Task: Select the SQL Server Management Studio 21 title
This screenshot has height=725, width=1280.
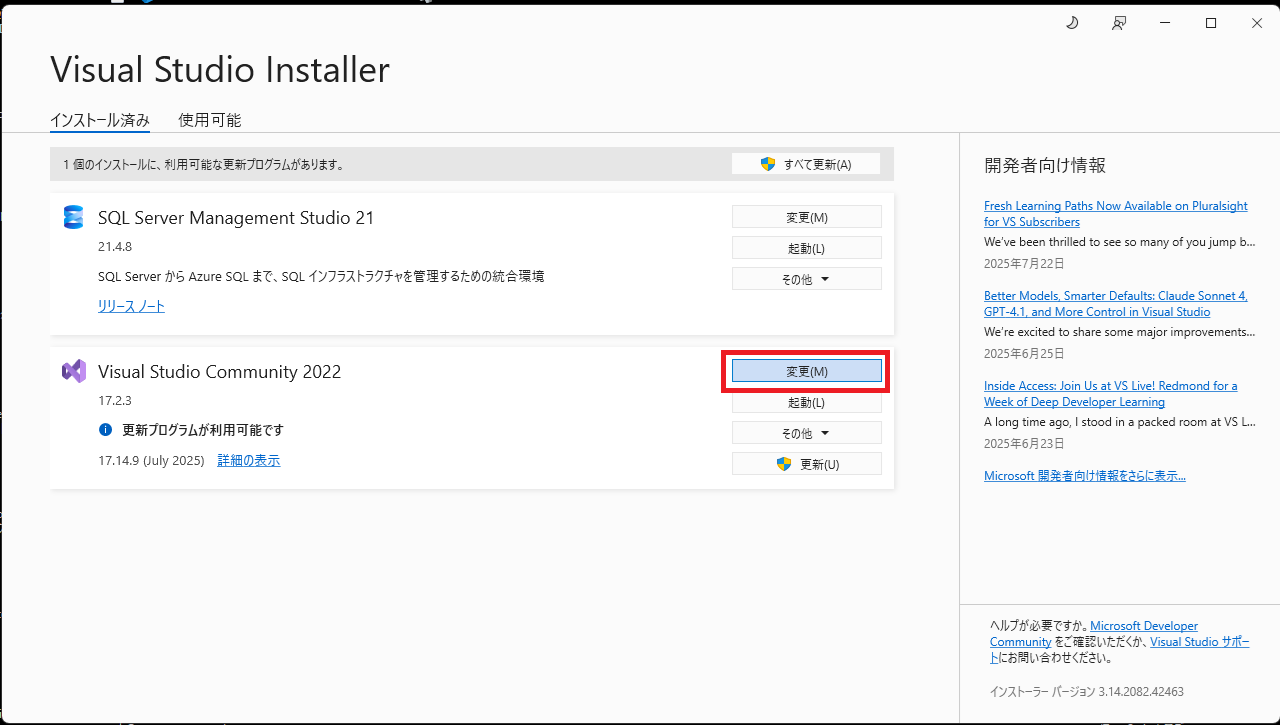Action: (x=236, y=218)
